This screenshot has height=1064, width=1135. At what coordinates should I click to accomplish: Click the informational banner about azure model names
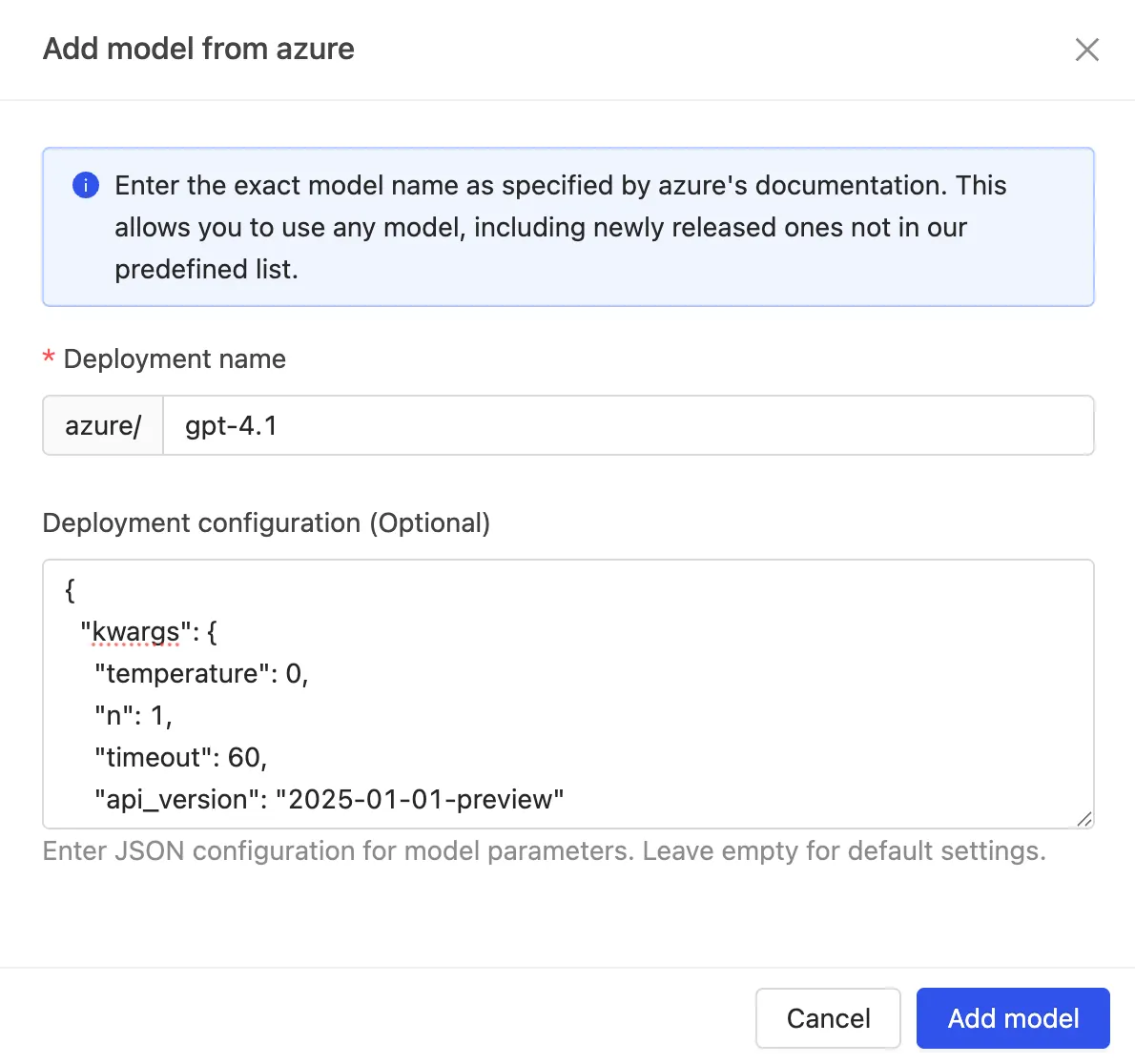pos(567,227)
